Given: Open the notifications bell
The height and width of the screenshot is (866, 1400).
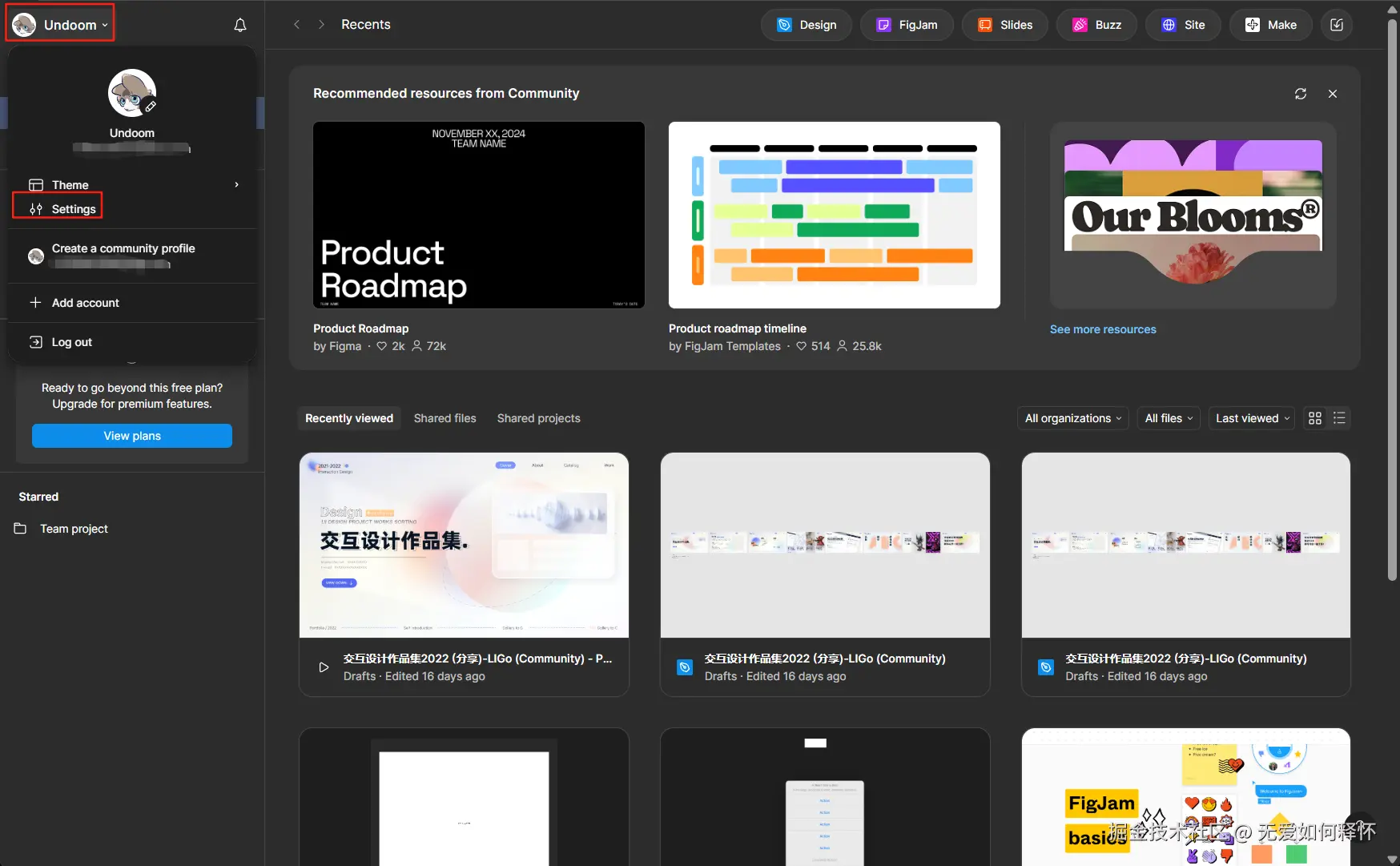Looking at the screenshot, I should coord(239,25).
